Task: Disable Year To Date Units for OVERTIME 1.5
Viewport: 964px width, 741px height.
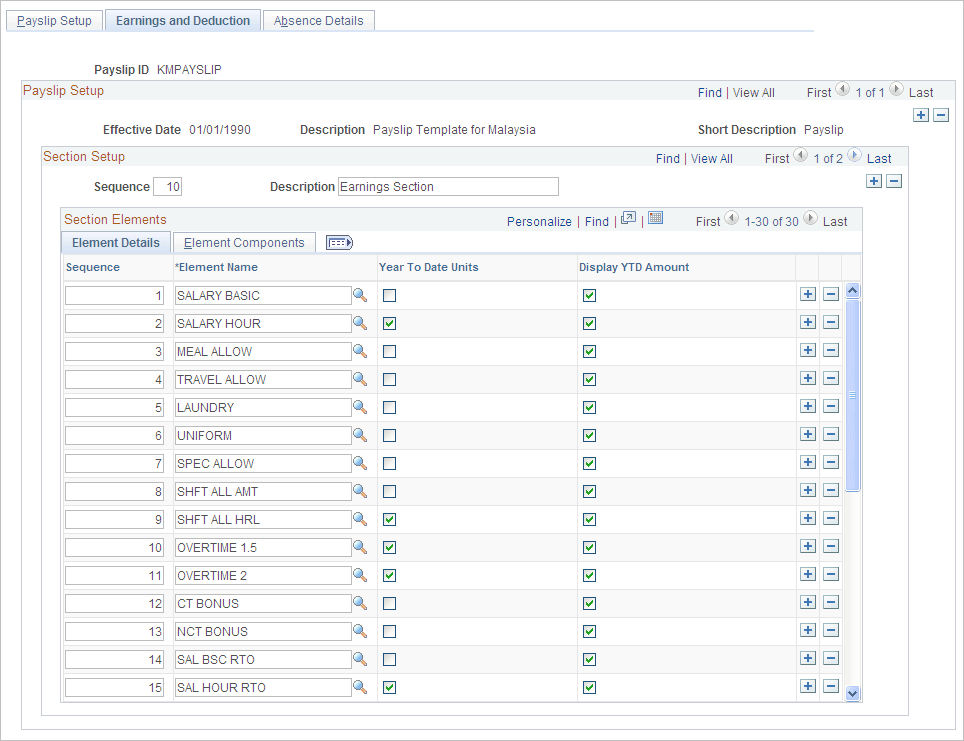Action: point(389,547)
